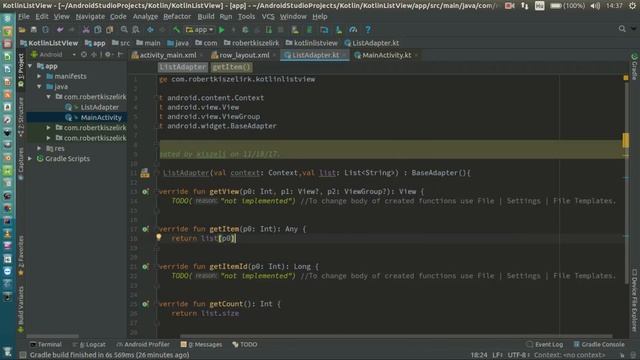The height and width of the screenshot is (360, 640).
Task: Toggle the Build Variants tool window
Action: point(21,309)
